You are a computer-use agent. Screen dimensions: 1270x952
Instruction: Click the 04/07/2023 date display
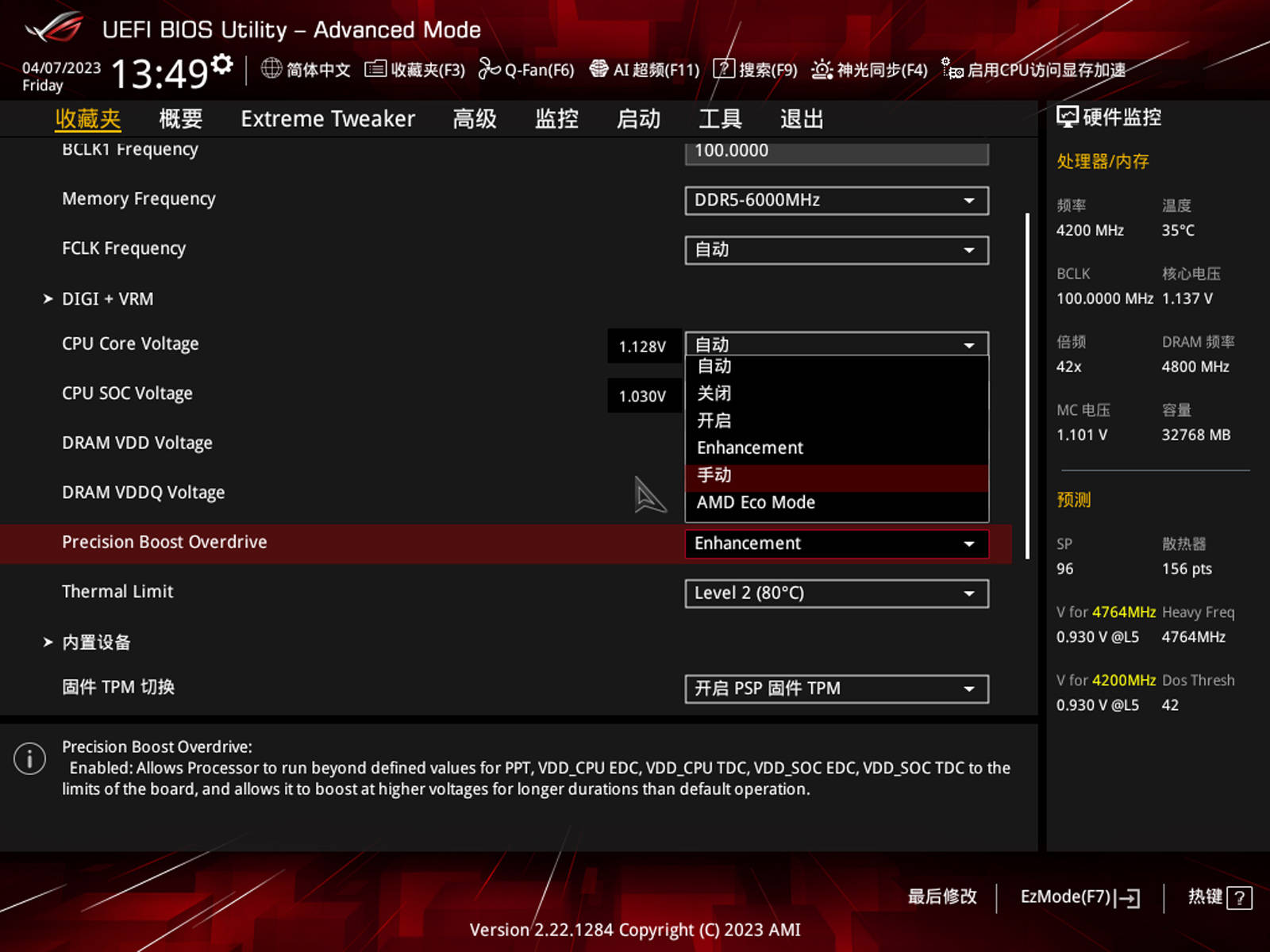pyautogui.click(x=61, y=68)
